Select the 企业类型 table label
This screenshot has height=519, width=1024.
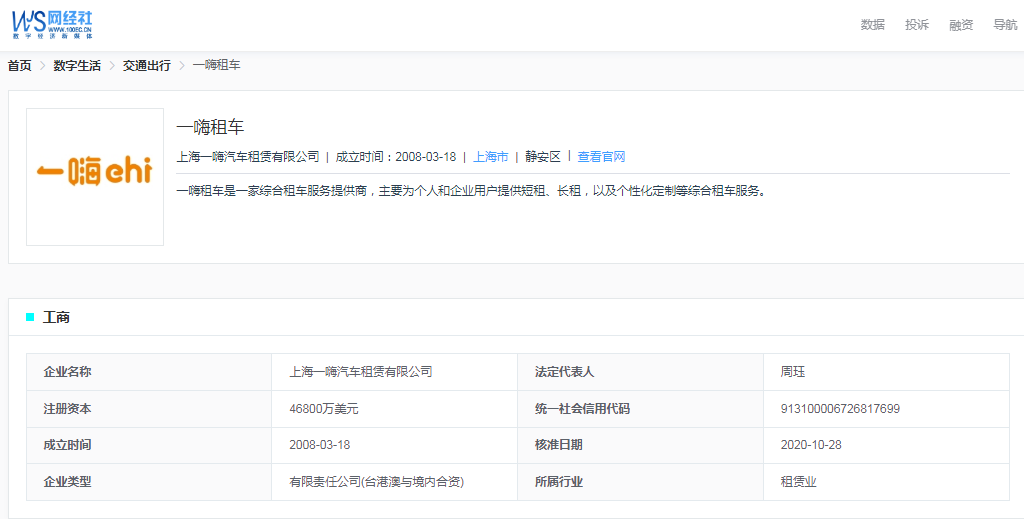pyautogui.click(x=67, y=482)
